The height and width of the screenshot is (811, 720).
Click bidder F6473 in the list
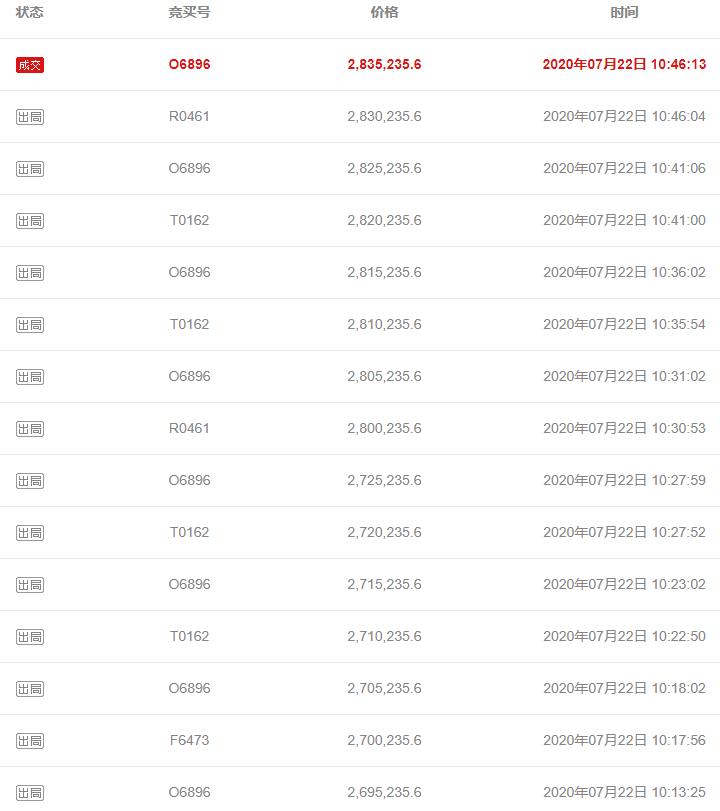(189, 741)
